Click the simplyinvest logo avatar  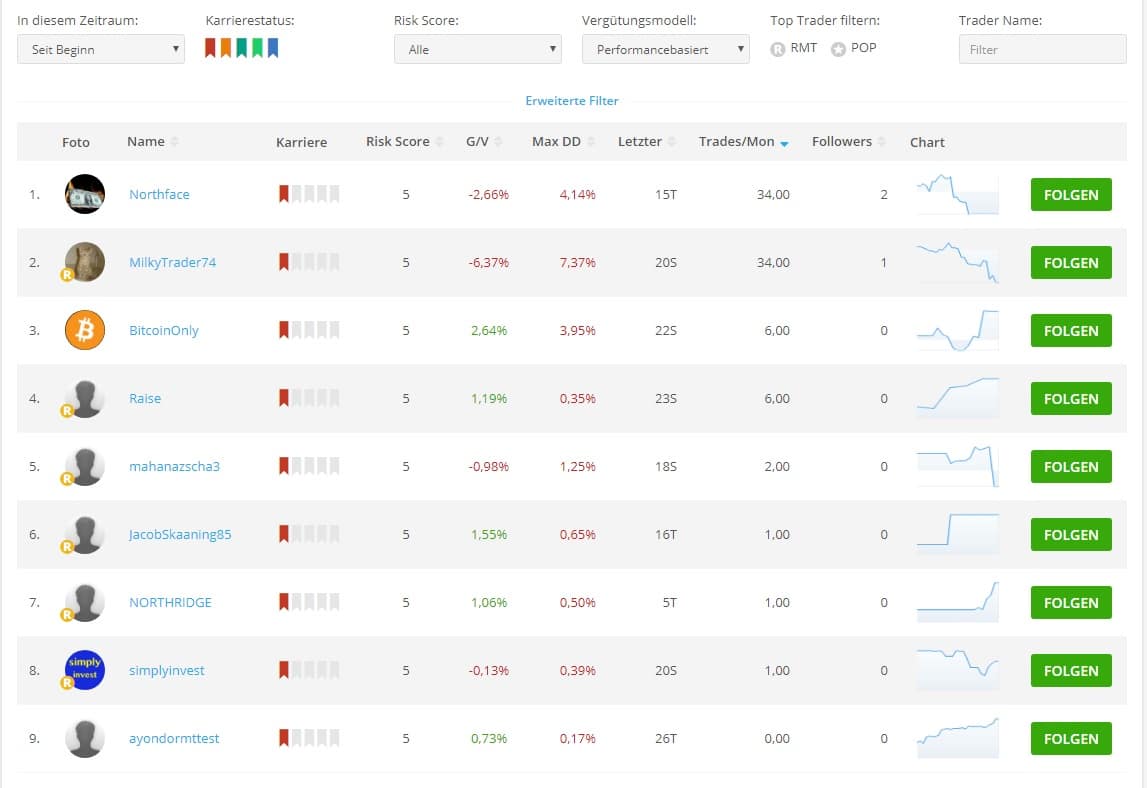85,670
